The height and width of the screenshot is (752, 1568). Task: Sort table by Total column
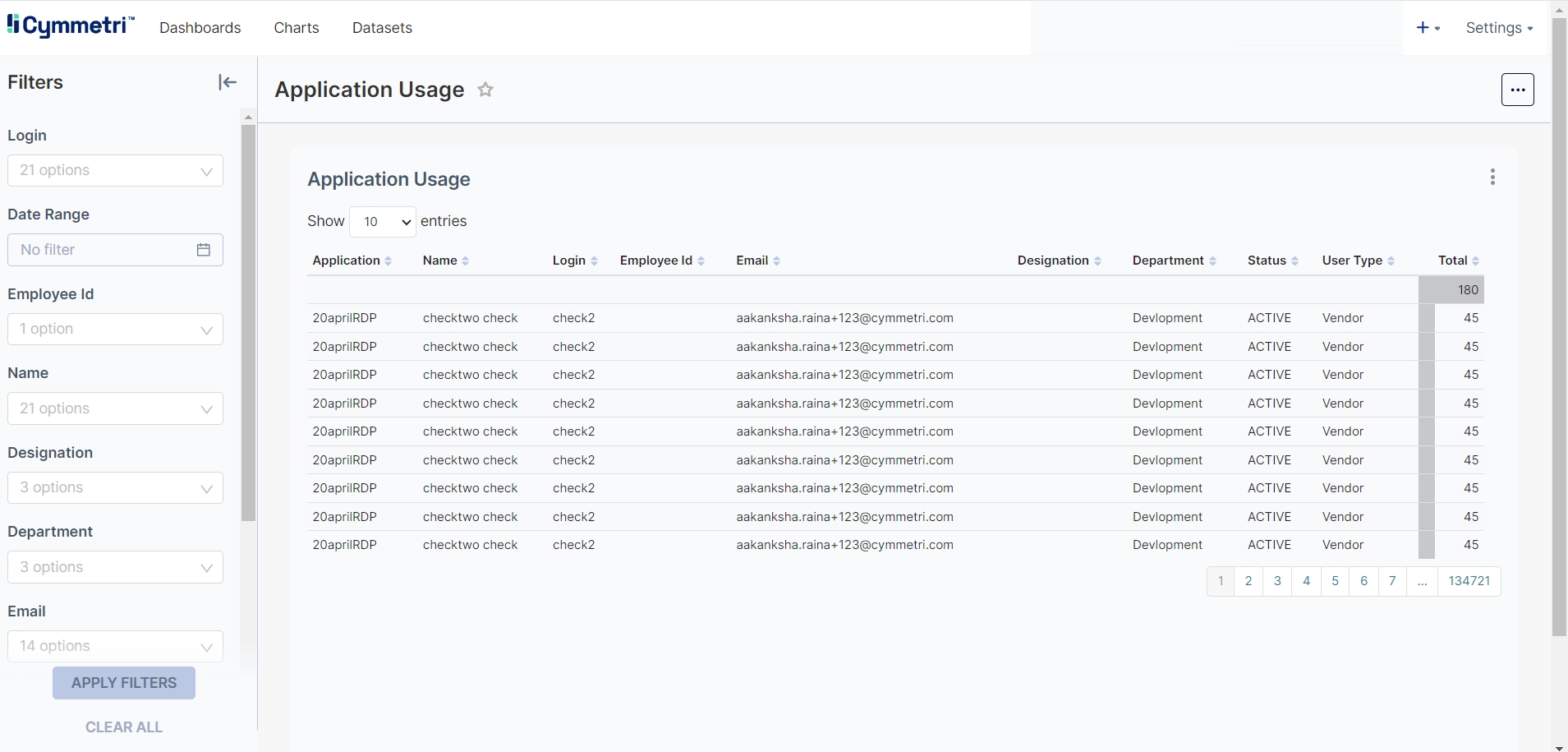(1458, 261)
